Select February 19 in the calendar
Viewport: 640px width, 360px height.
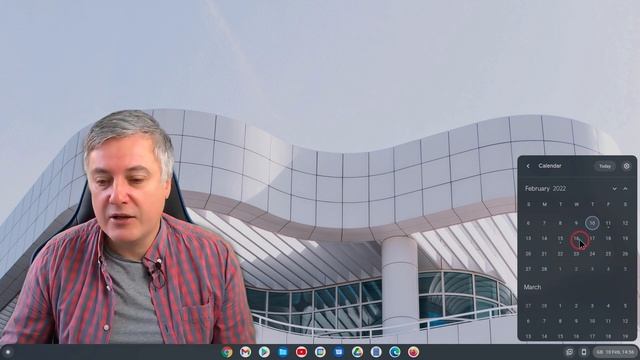[x=625, y=238]
